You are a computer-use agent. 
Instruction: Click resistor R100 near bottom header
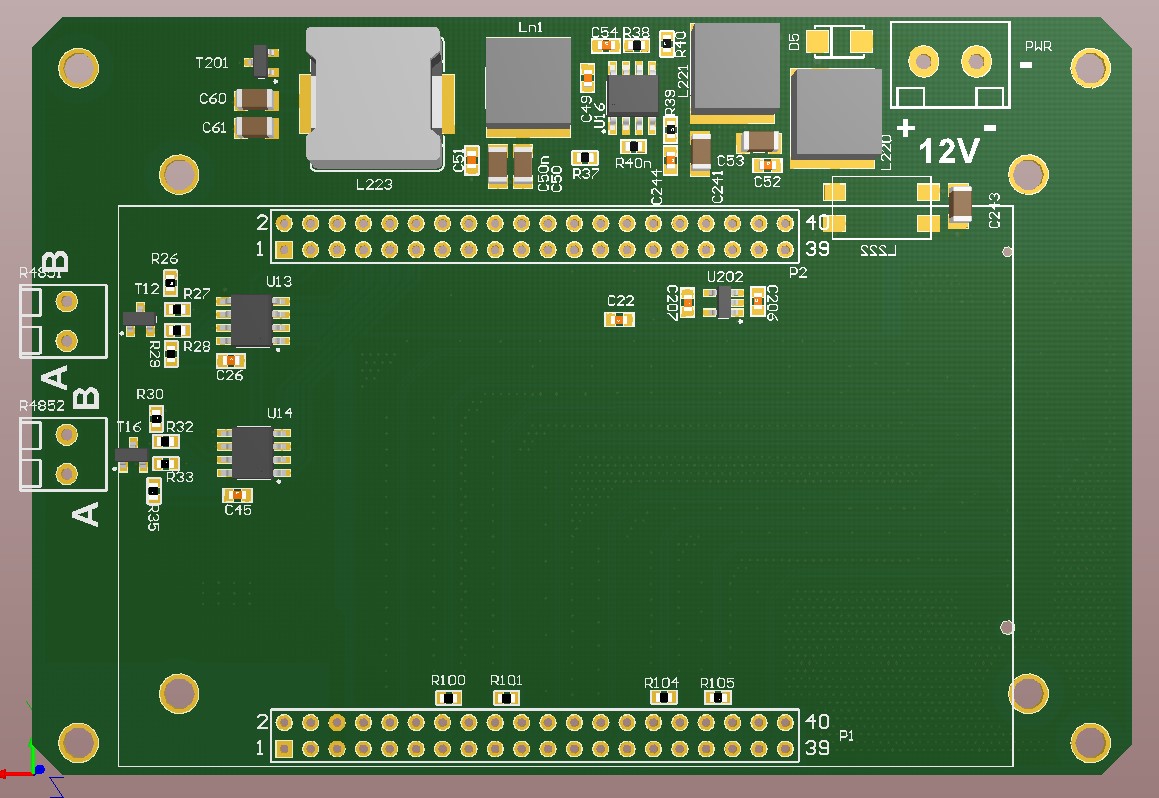(447, 697)
